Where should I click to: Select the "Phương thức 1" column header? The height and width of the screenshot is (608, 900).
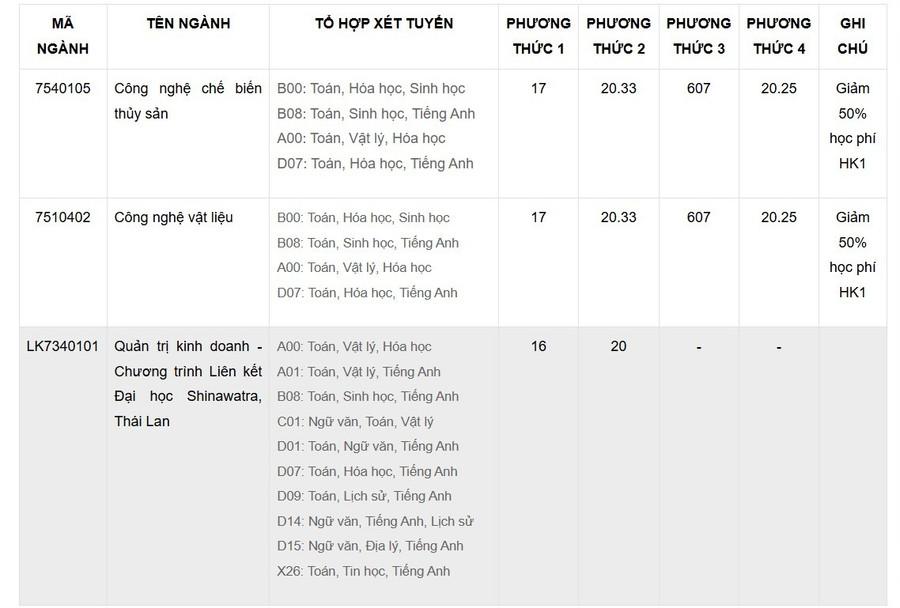[x=538, y=36]
